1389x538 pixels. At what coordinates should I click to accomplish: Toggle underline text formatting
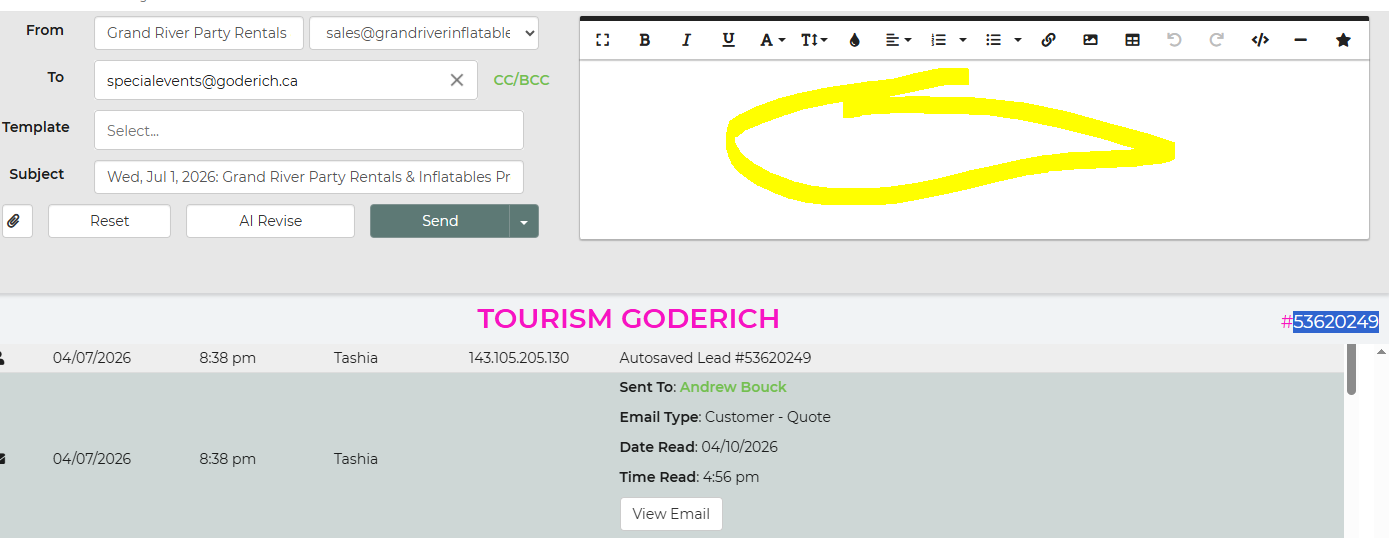tap(728, 40)
